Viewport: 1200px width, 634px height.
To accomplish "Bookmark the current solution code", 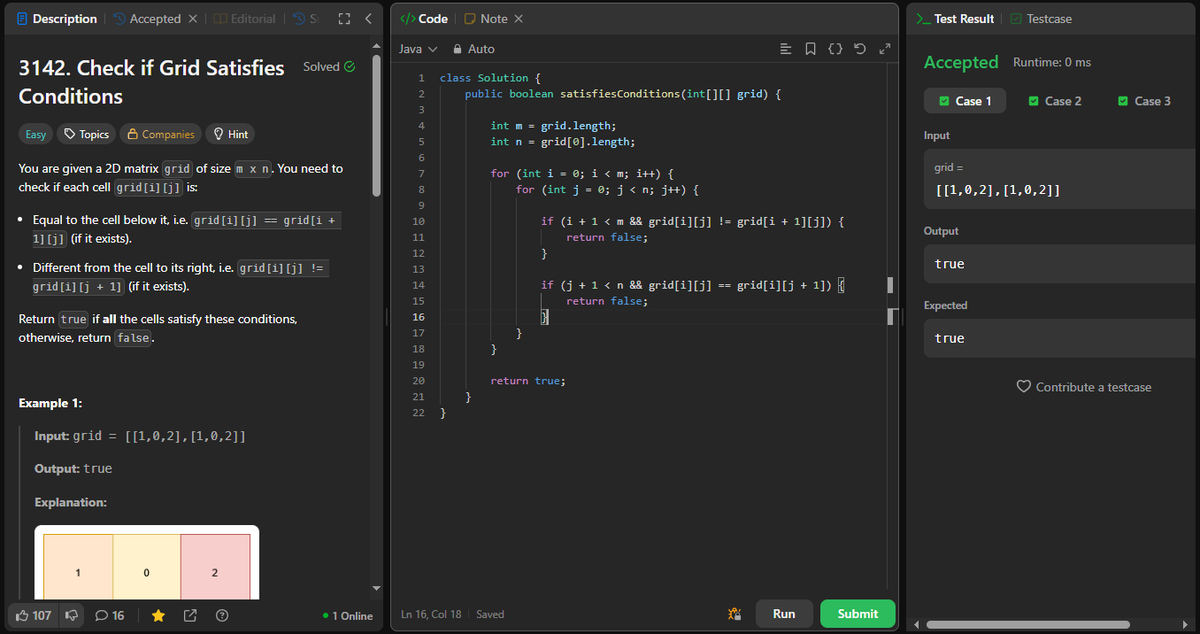I will coord(811,48).
